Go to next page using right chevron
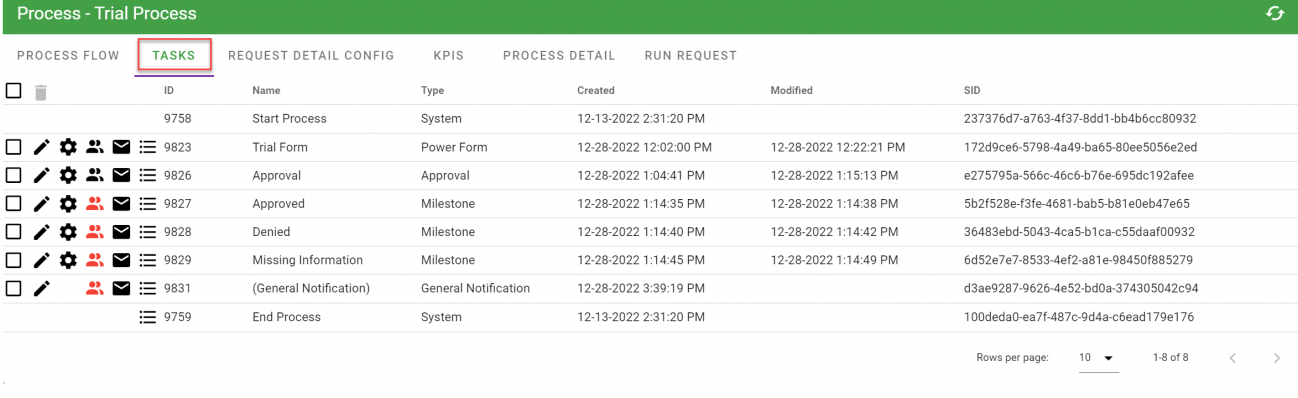Image resolution: width=1298 pixels, height=398 pixels. (x=1277, y=358)
